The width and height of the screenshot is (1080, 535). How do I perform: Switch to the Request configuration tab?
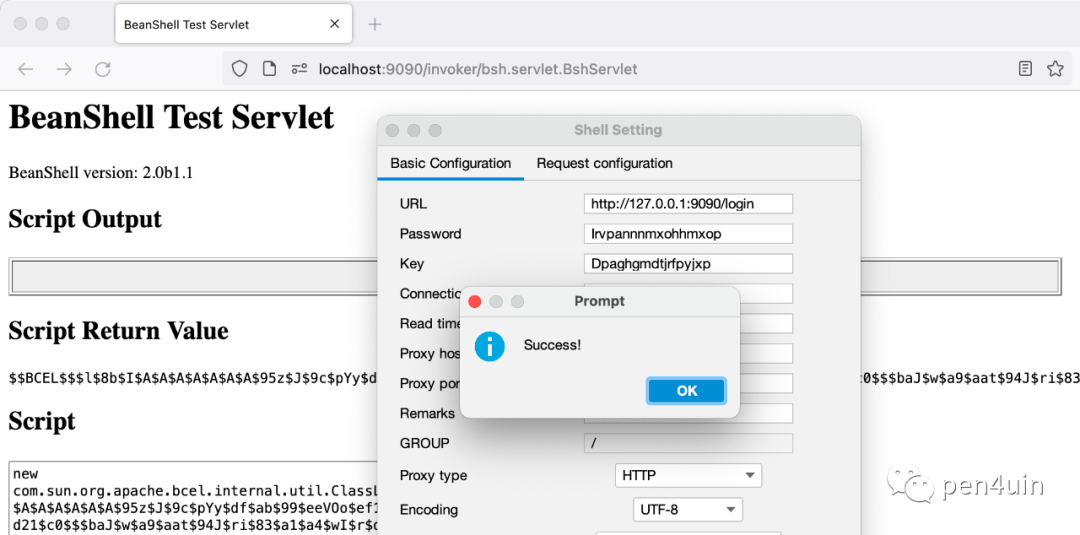click(605, 164)
